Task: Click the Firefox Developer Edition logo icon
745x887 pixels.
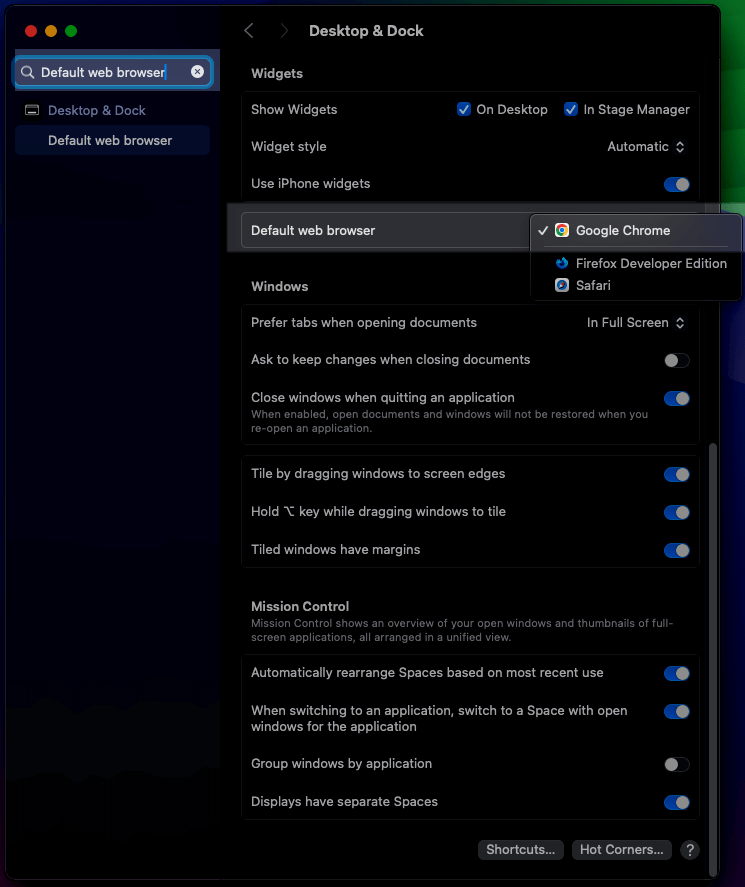Action: click(562, 263)
